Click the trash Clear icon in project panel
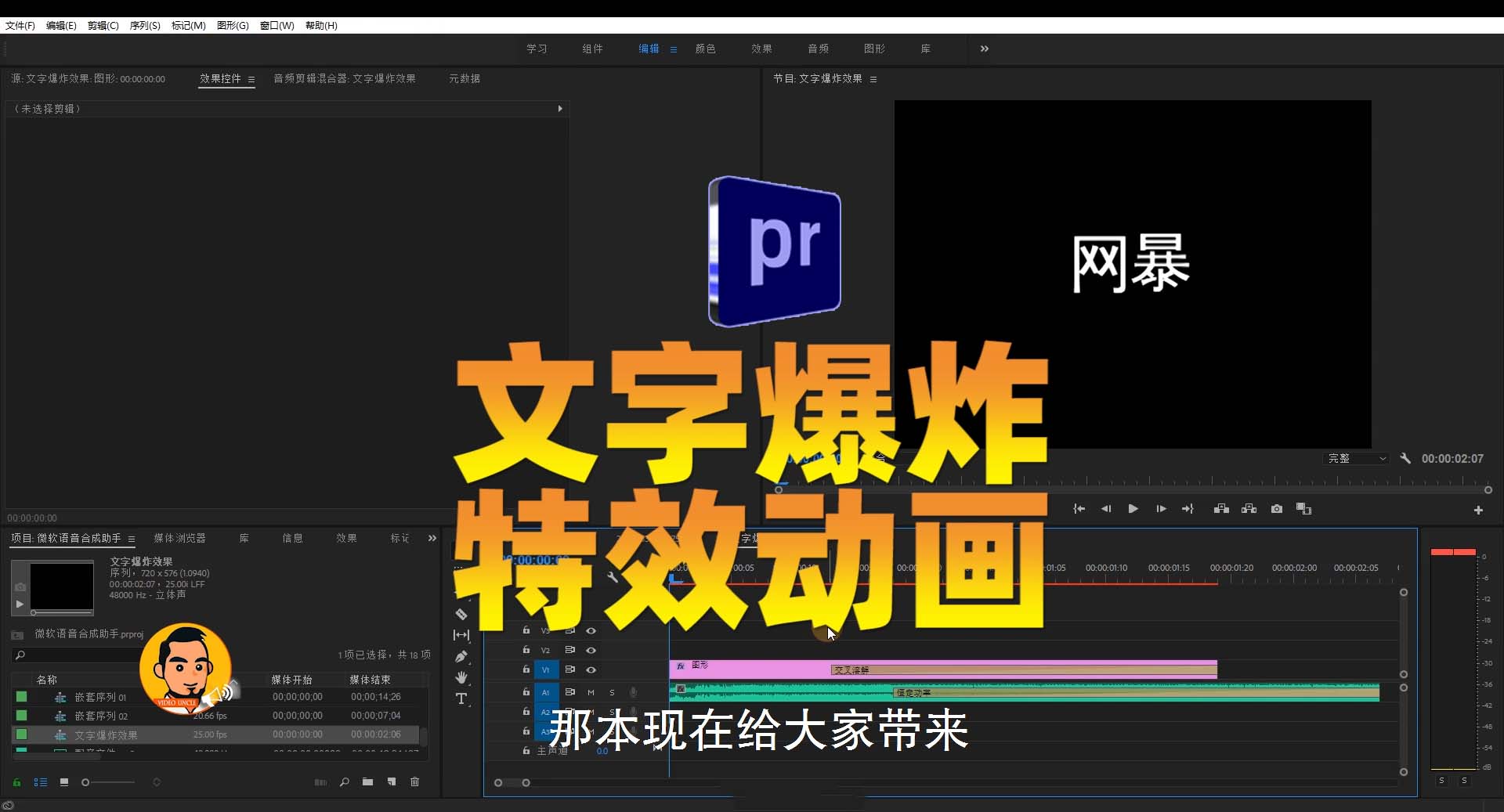Viewport: 1504px width, 812px height. 415,781
